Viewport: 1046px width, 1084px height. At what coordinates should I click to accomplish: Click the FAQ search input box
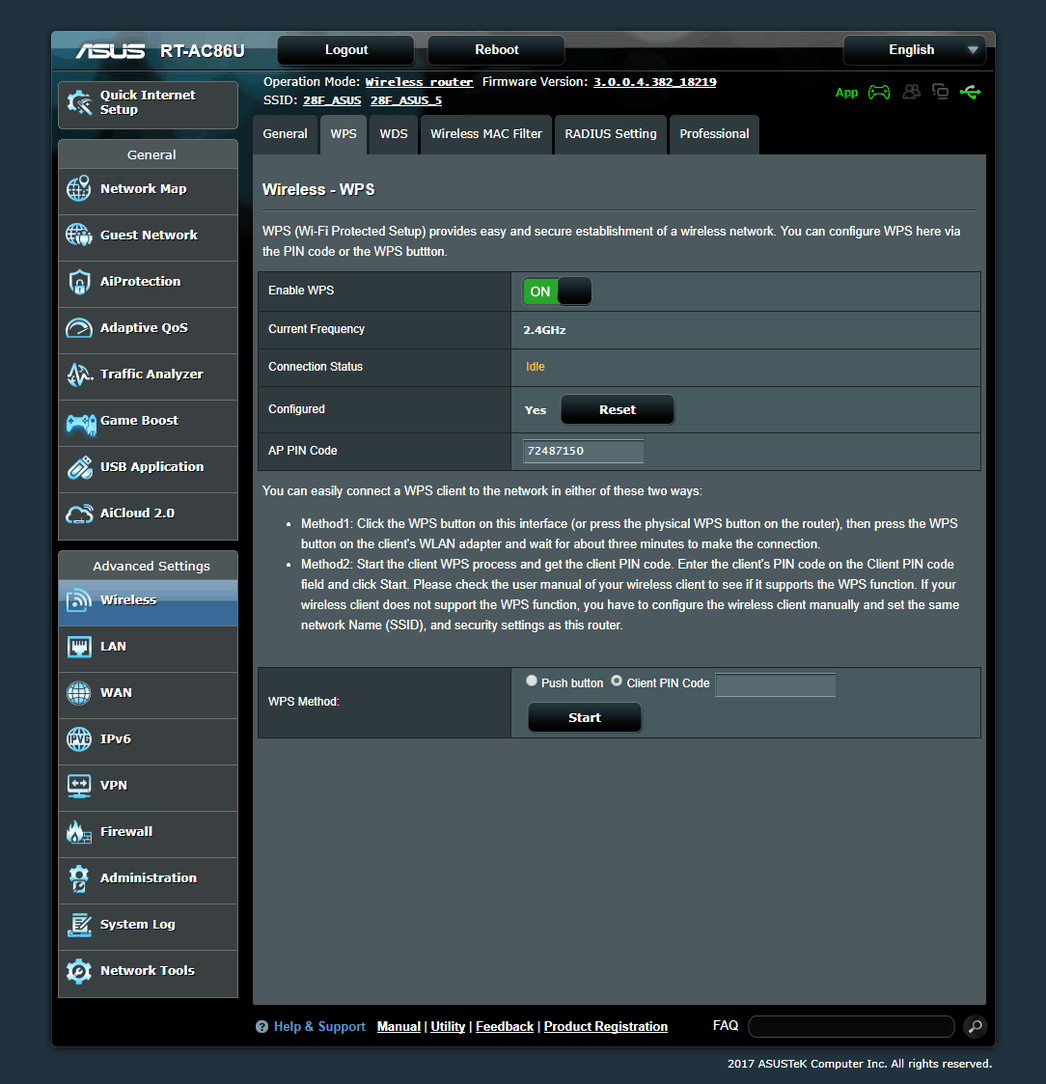click(851, 1027)
